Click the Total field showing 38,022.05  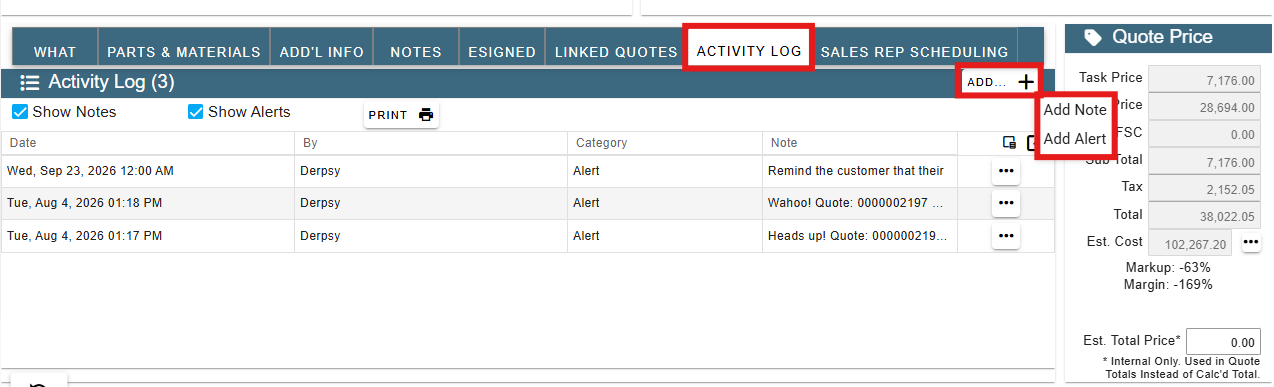[1204, 215]
